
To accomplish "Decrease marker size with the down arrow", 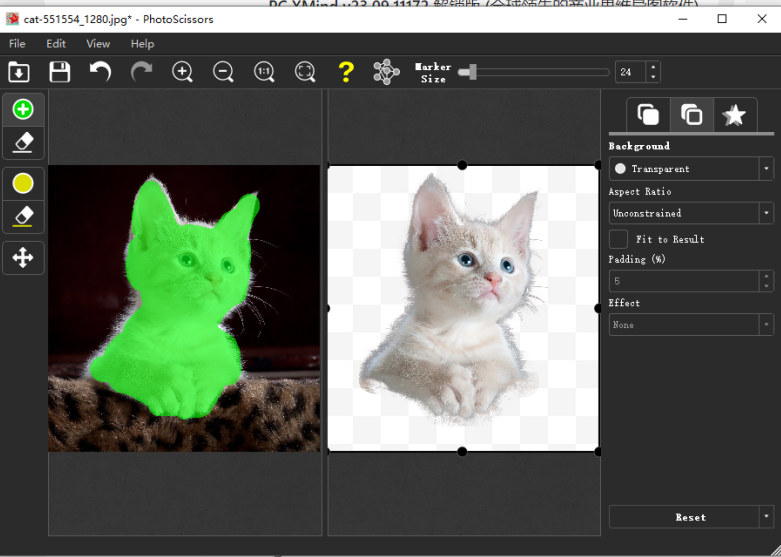I will [x=653, y=77].
